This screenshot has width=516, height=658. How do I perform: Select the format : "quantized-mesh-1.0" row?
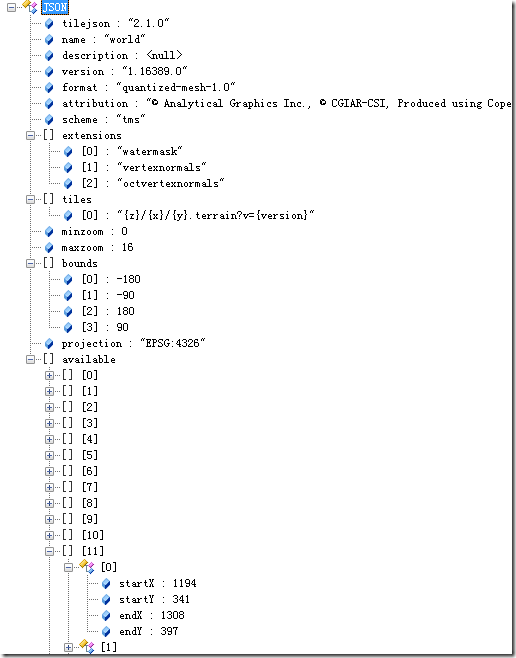click(x=149, y=87)
